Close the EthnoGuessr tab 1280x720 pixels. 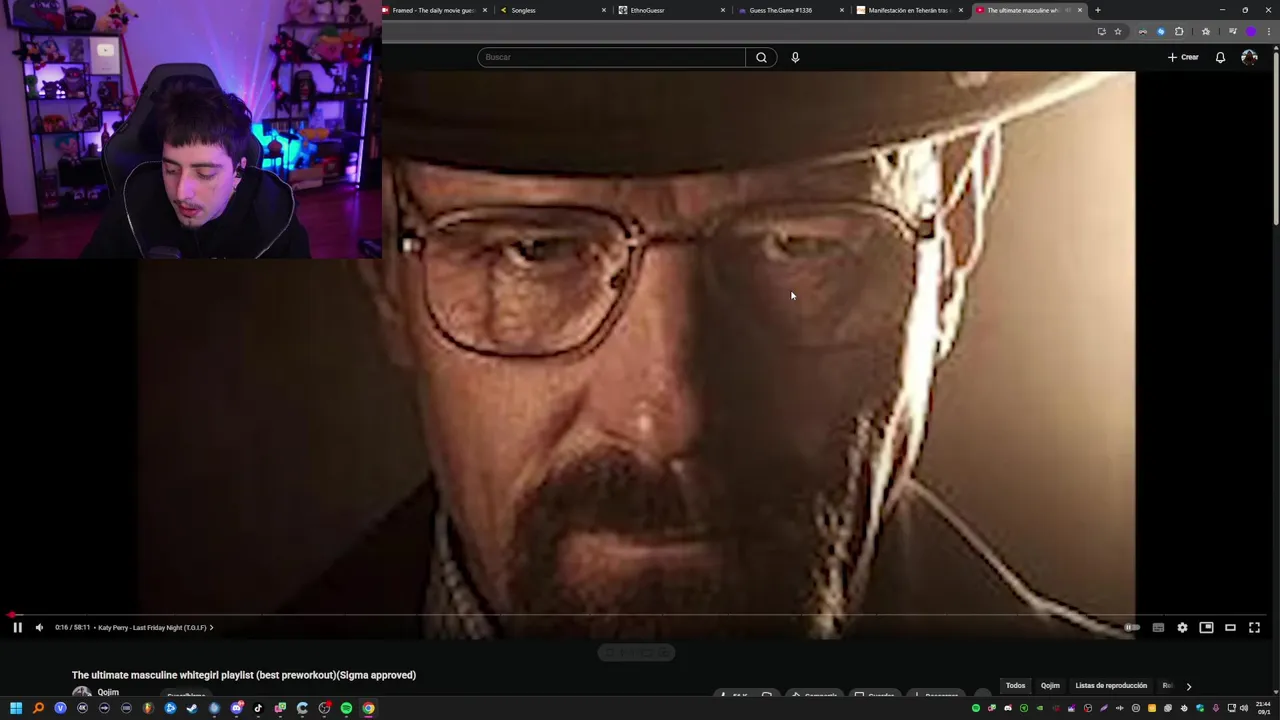coord(723,10)
